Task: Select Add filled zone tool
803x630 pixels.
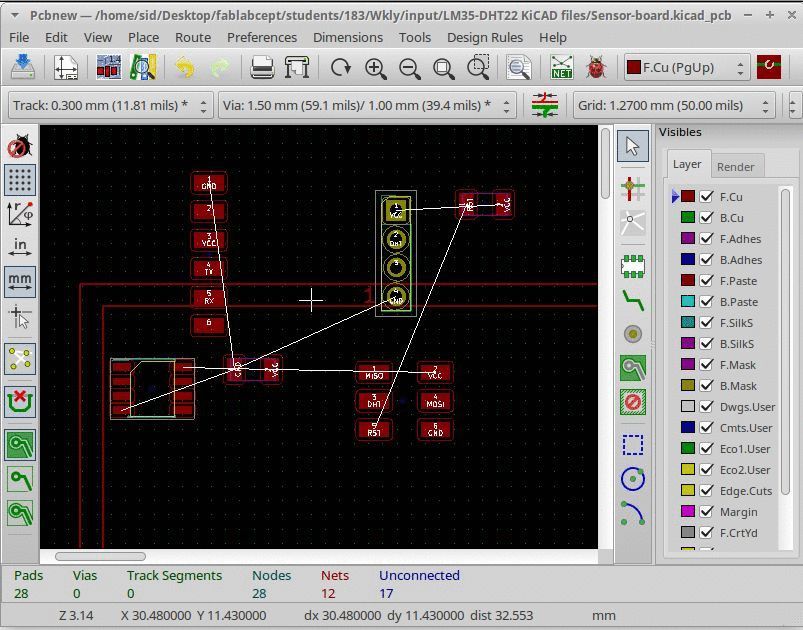Action: coord(633,368)
